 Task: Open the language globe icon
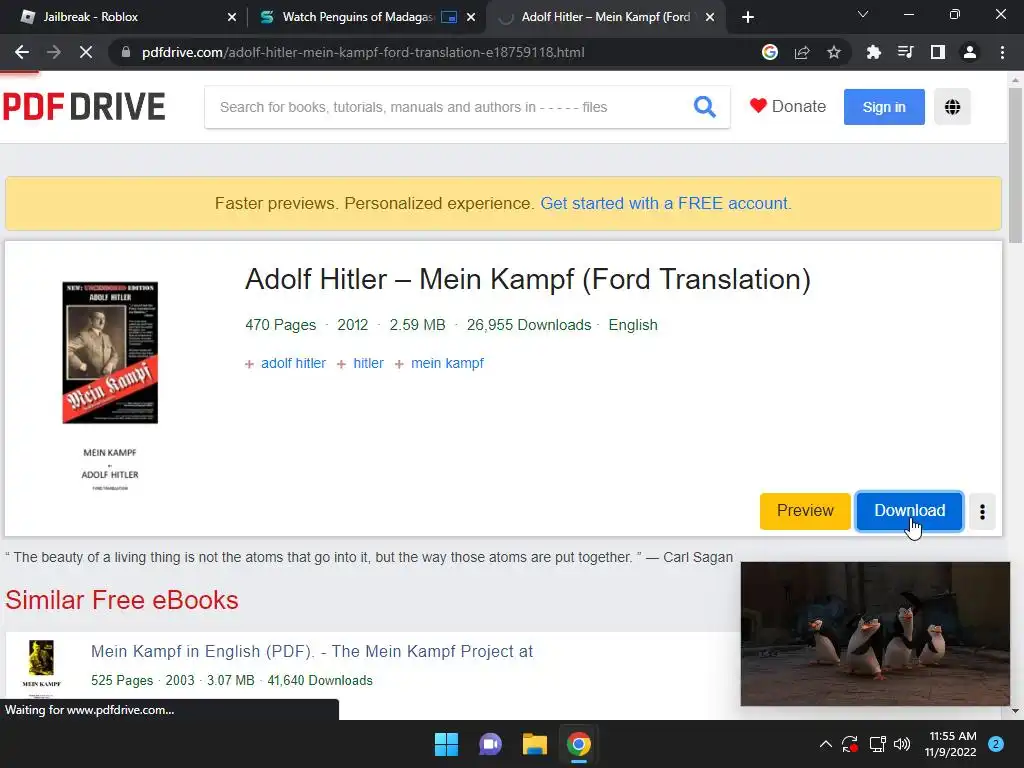952,107
